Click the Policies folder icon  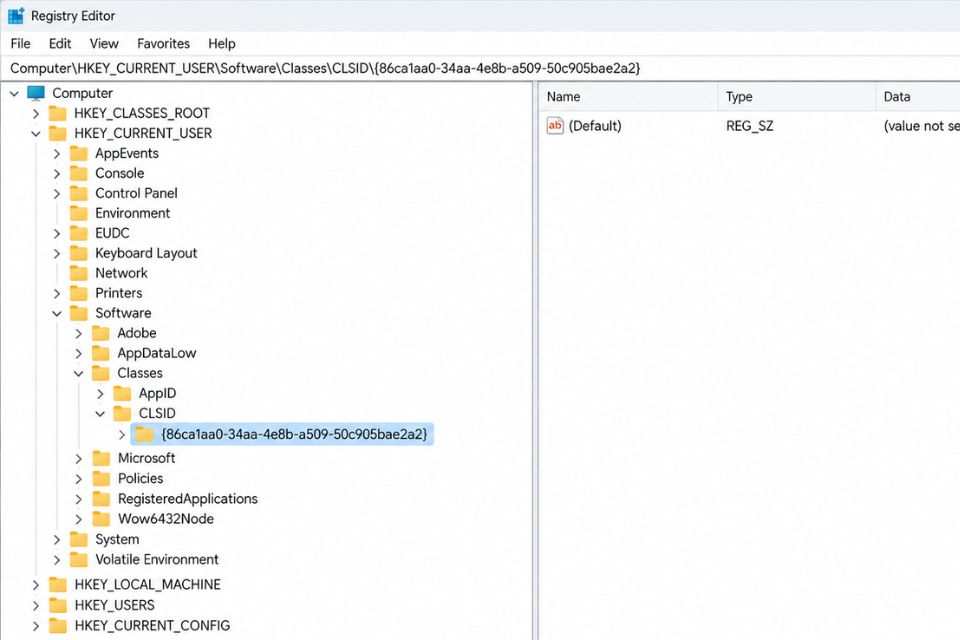[x=100, y=478]
